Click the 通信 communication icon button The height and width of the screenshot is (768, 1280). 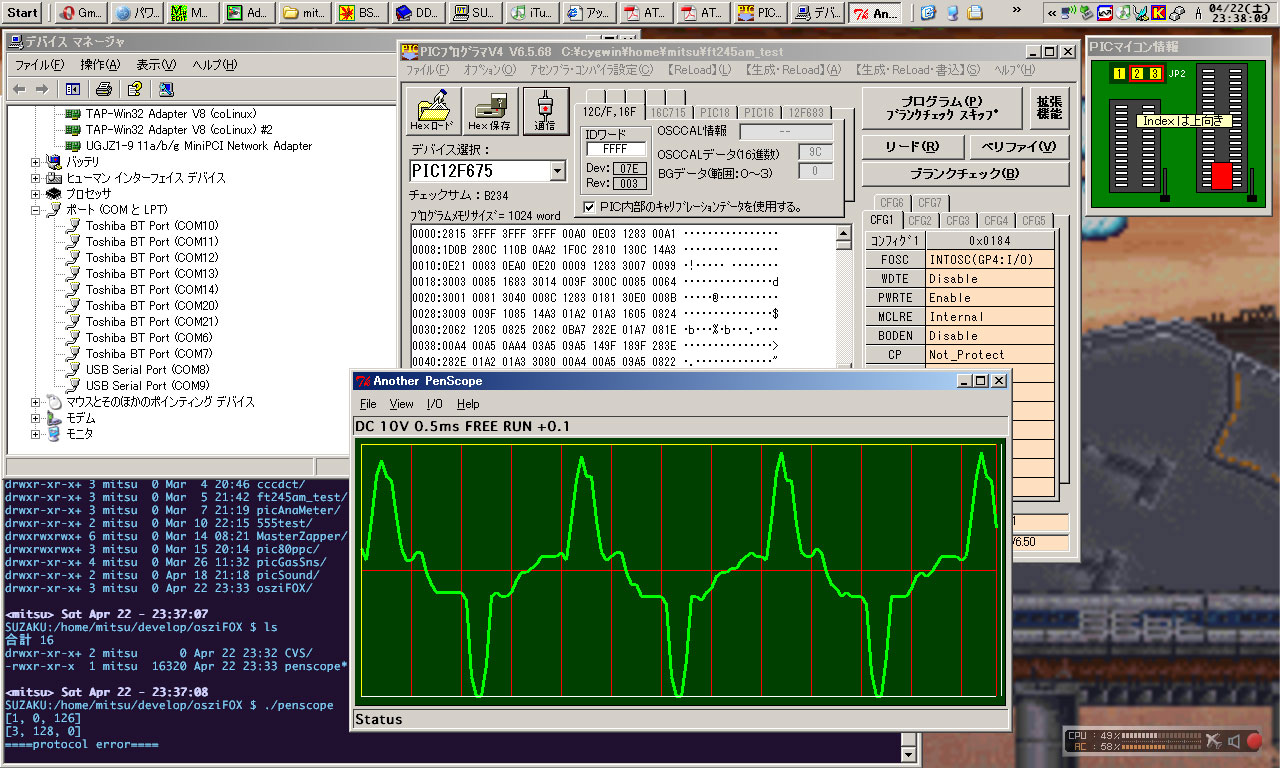[545, 110]
